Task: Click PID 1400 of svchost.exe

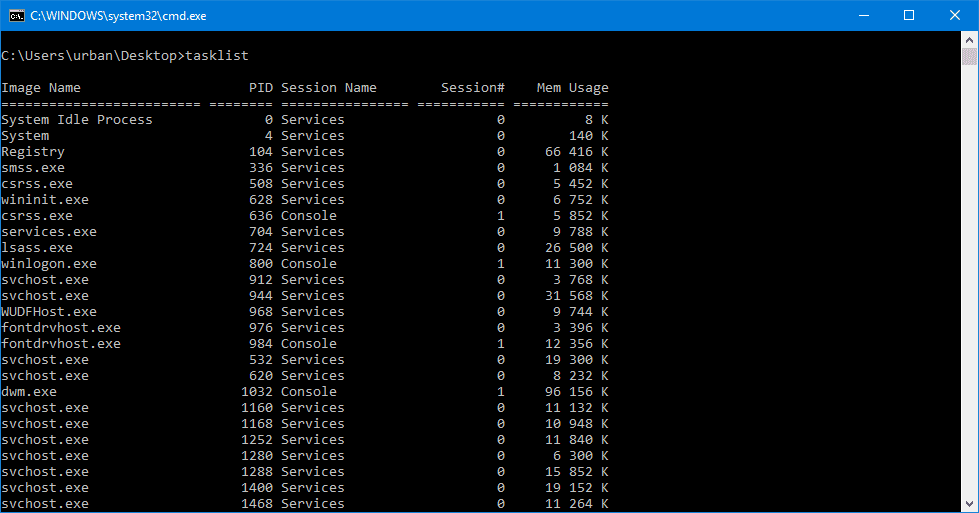Action: tap(257, 488)
